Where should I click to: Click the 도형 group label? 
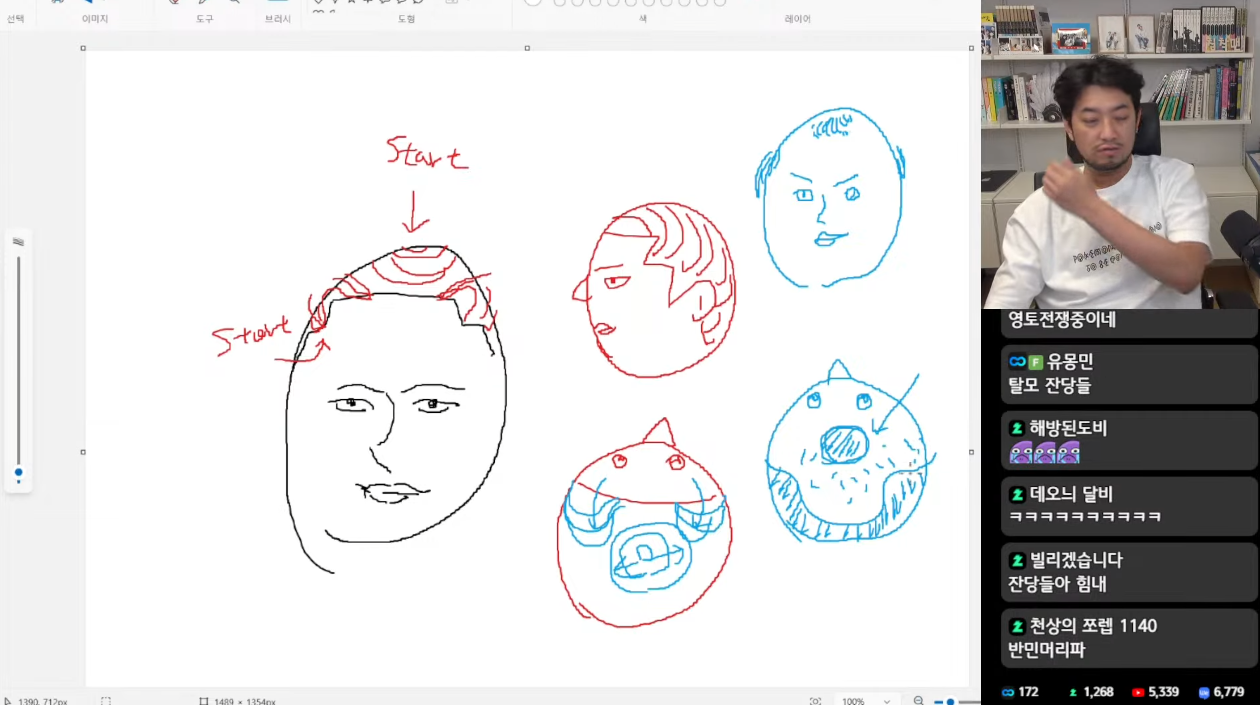[406, 19]
